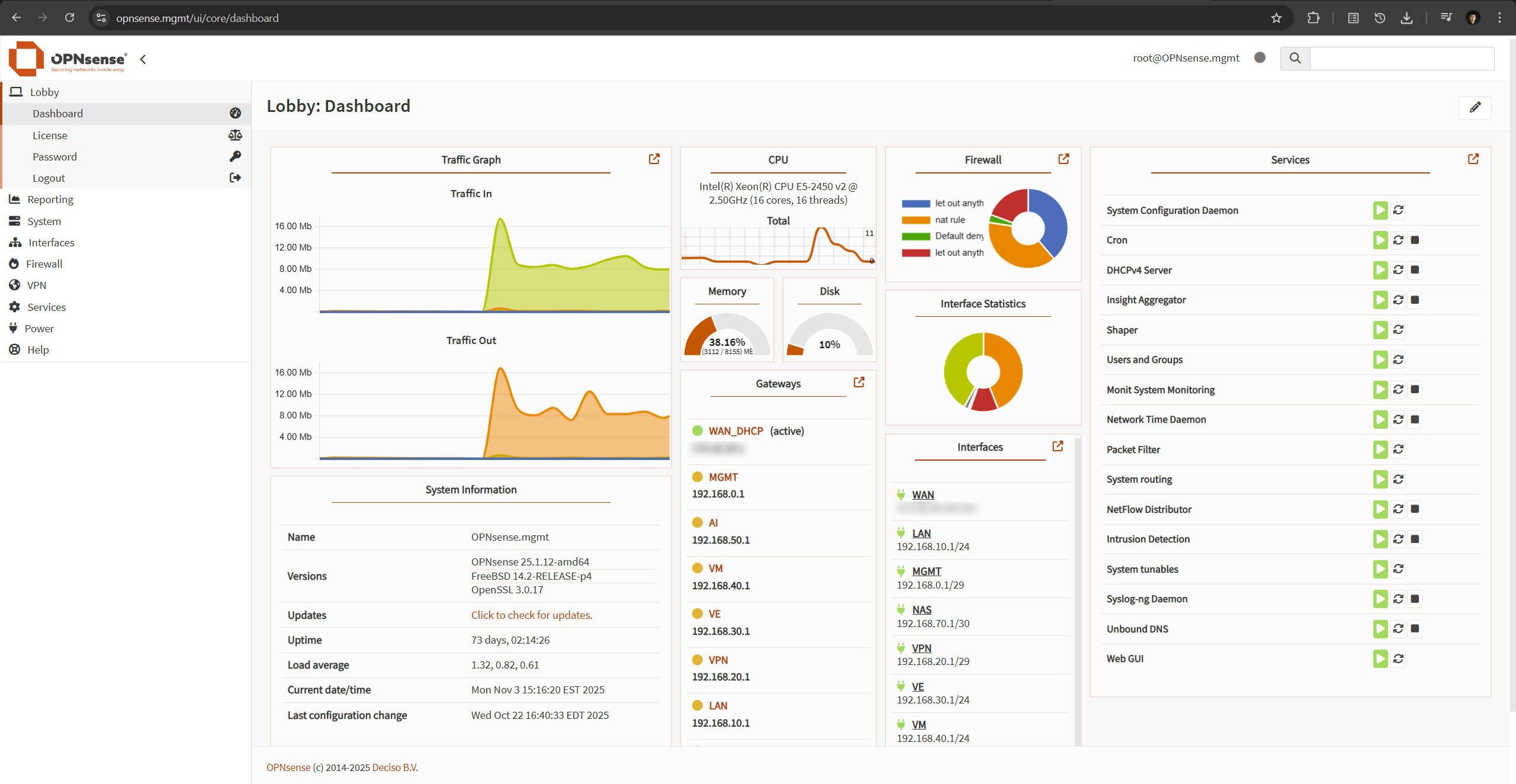Viewport: 1516px width, 784px height.
Task: Stop the DHCPv4 Server service
Action: (1415, 270)
